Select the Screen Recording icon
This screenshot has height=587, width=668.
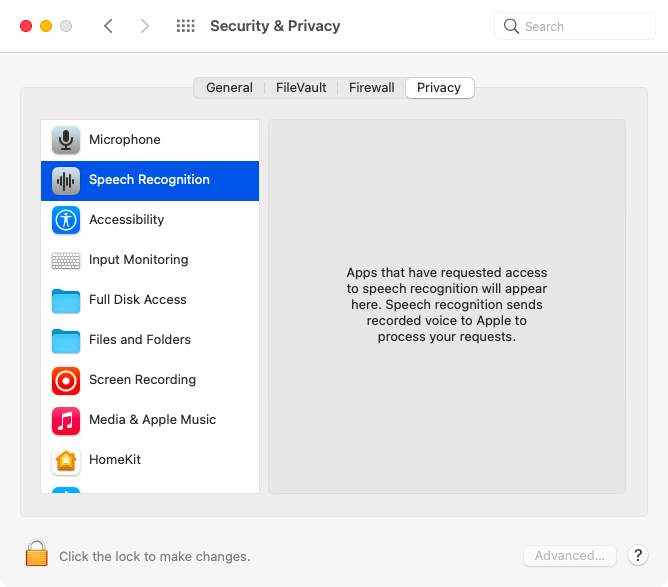[x=66, y=380]
